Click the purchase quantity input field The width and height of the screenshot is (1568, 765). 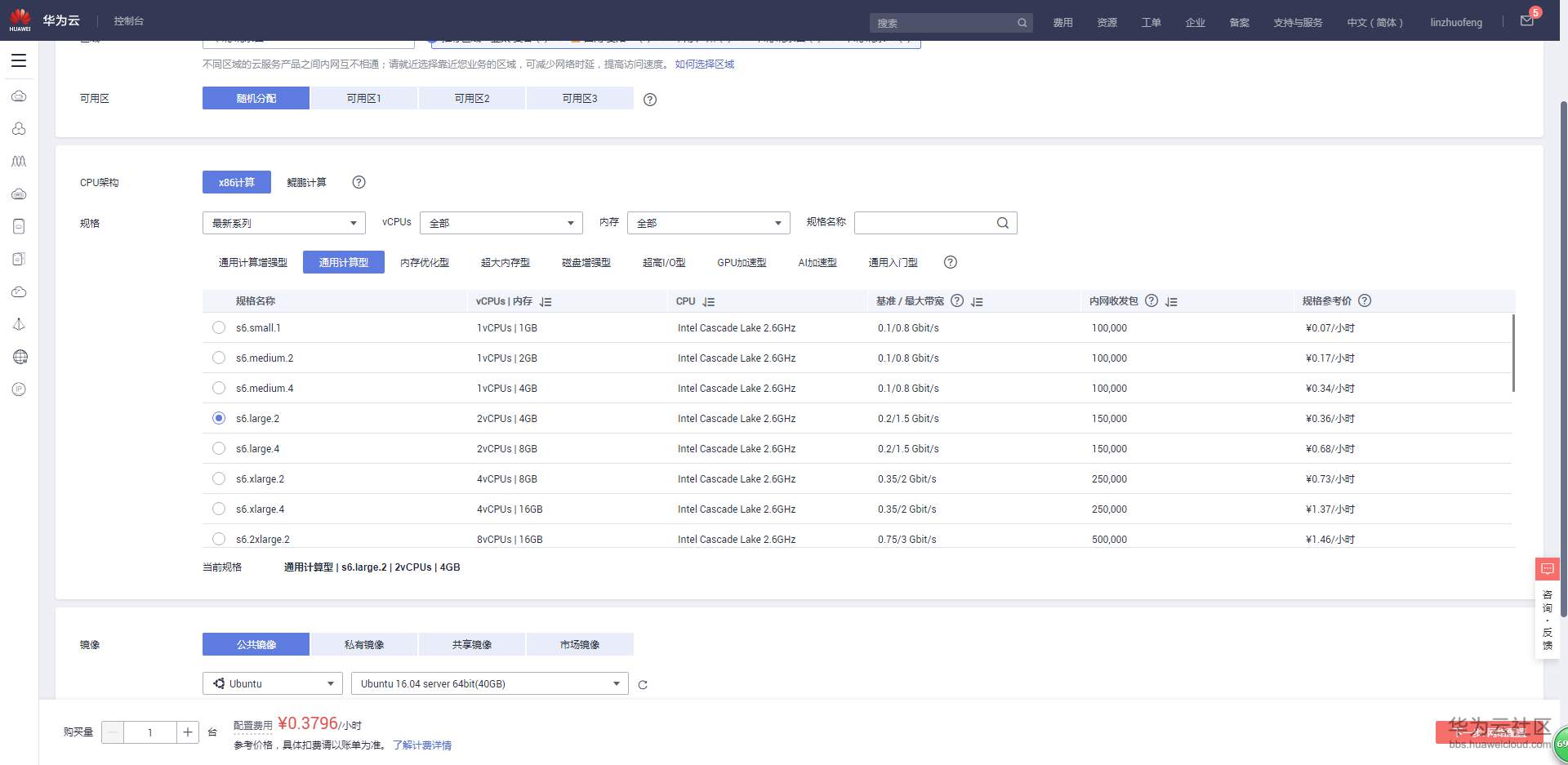coord(150,732)
